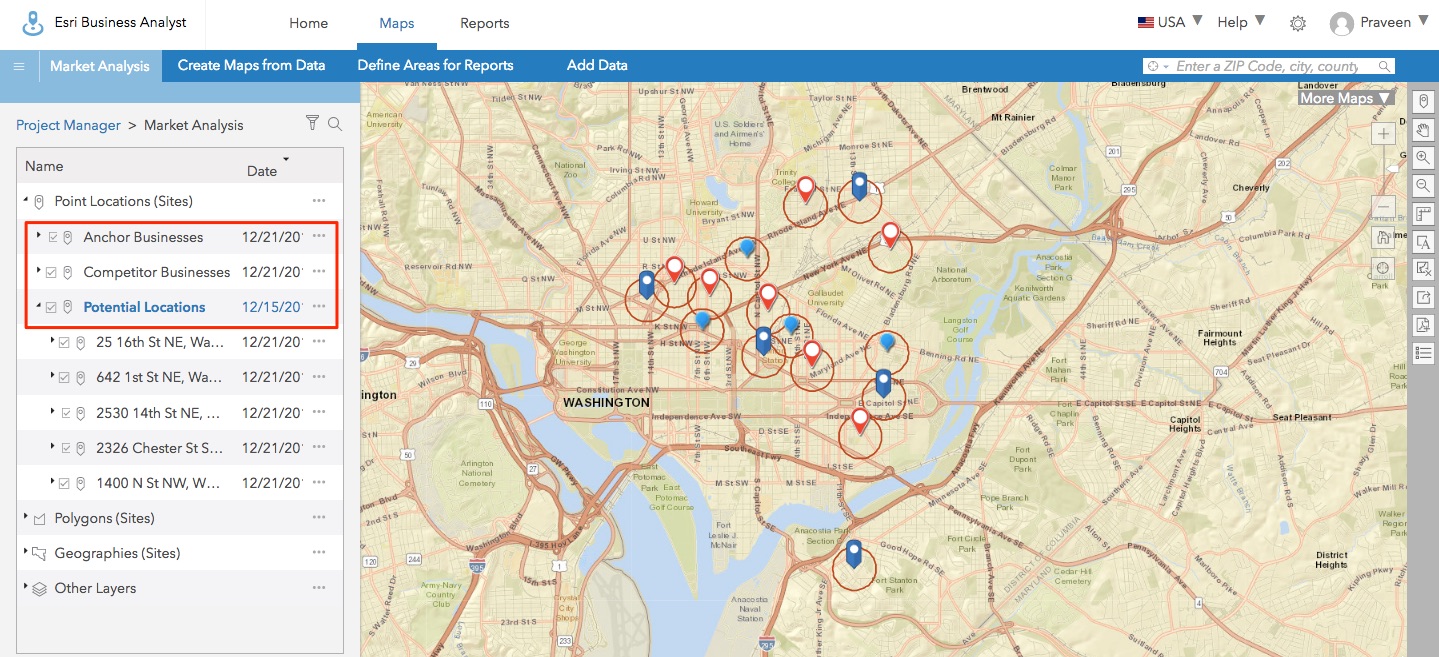The image size is (1439, 657).
Task: Select the erase drawings tool
Action: click(1423, 269)
